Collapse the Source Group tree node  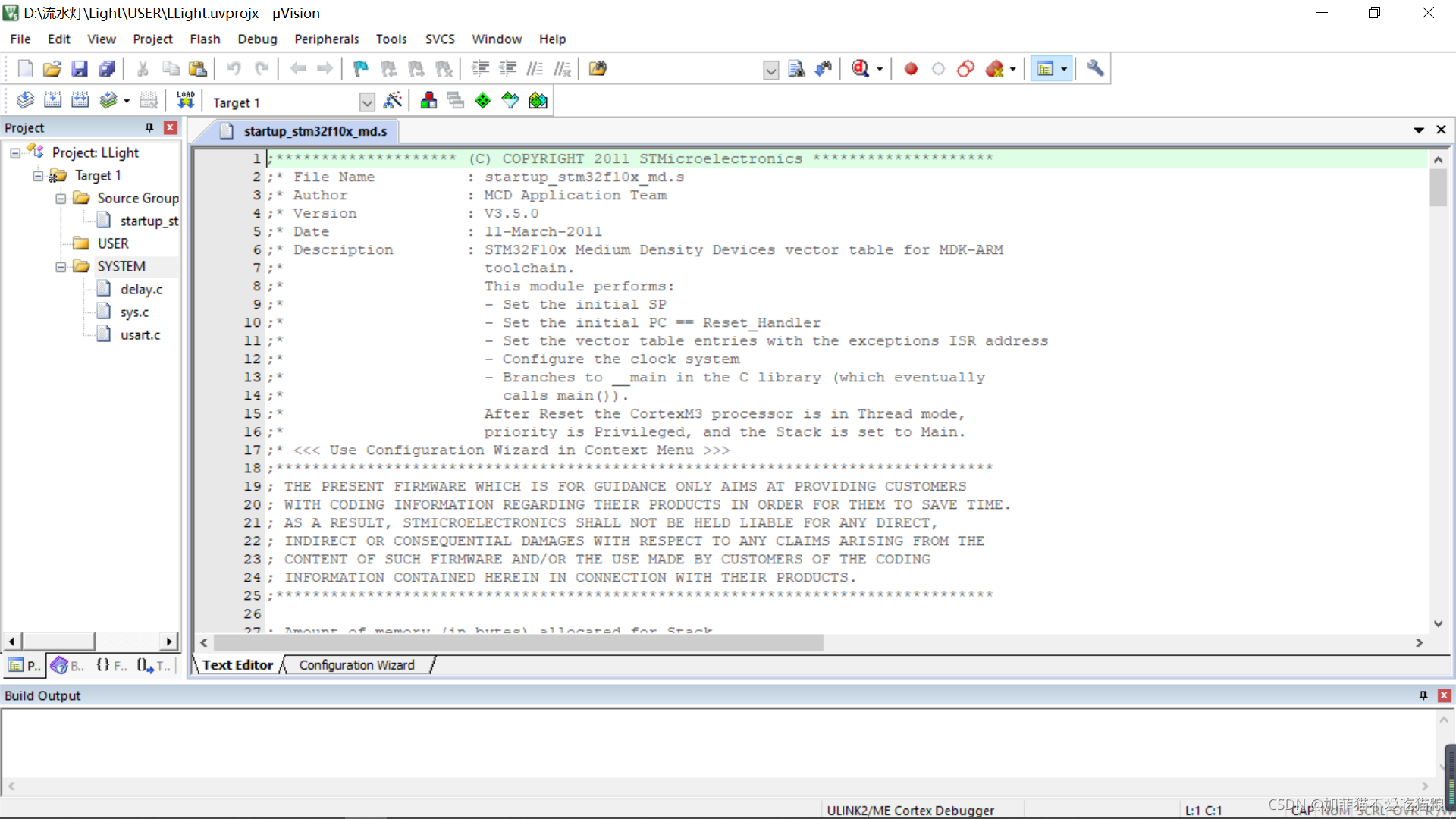61,199
